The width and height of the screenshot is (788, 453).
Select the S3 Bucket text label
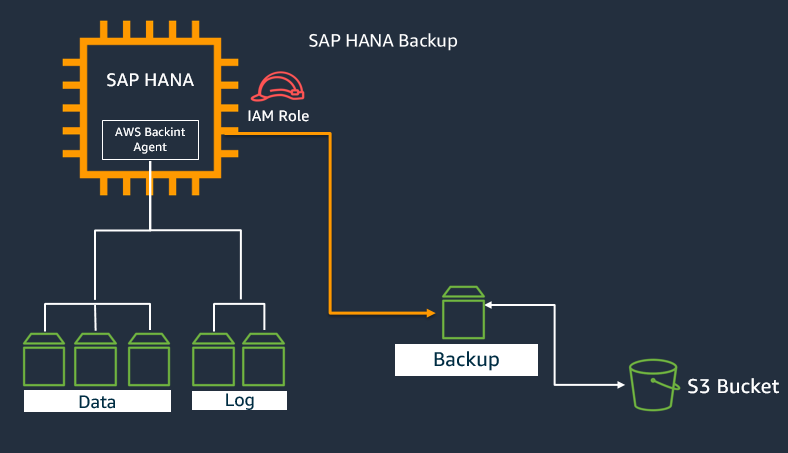click(732, 386)
